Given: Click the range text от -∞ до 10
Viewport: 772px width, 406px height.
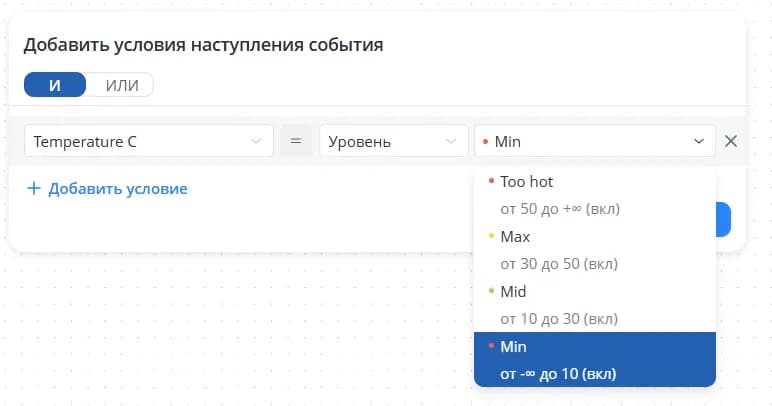Looking at the screenshot, I should [x=558, y=374].
